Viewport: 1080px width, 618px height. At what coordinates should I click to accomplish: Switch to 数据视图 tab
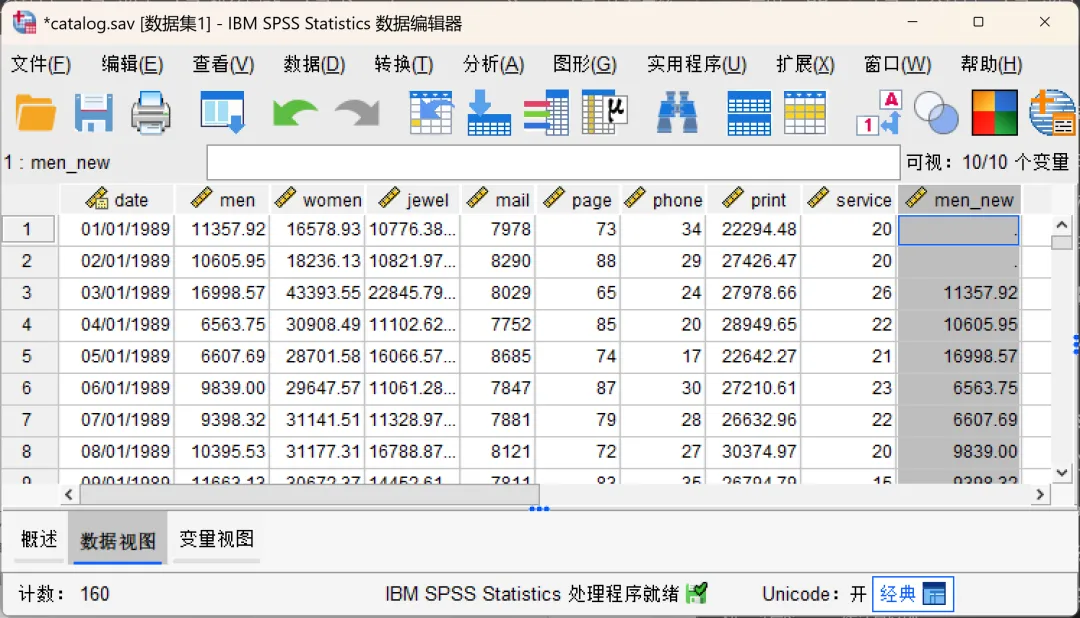[x=118, y=540]
